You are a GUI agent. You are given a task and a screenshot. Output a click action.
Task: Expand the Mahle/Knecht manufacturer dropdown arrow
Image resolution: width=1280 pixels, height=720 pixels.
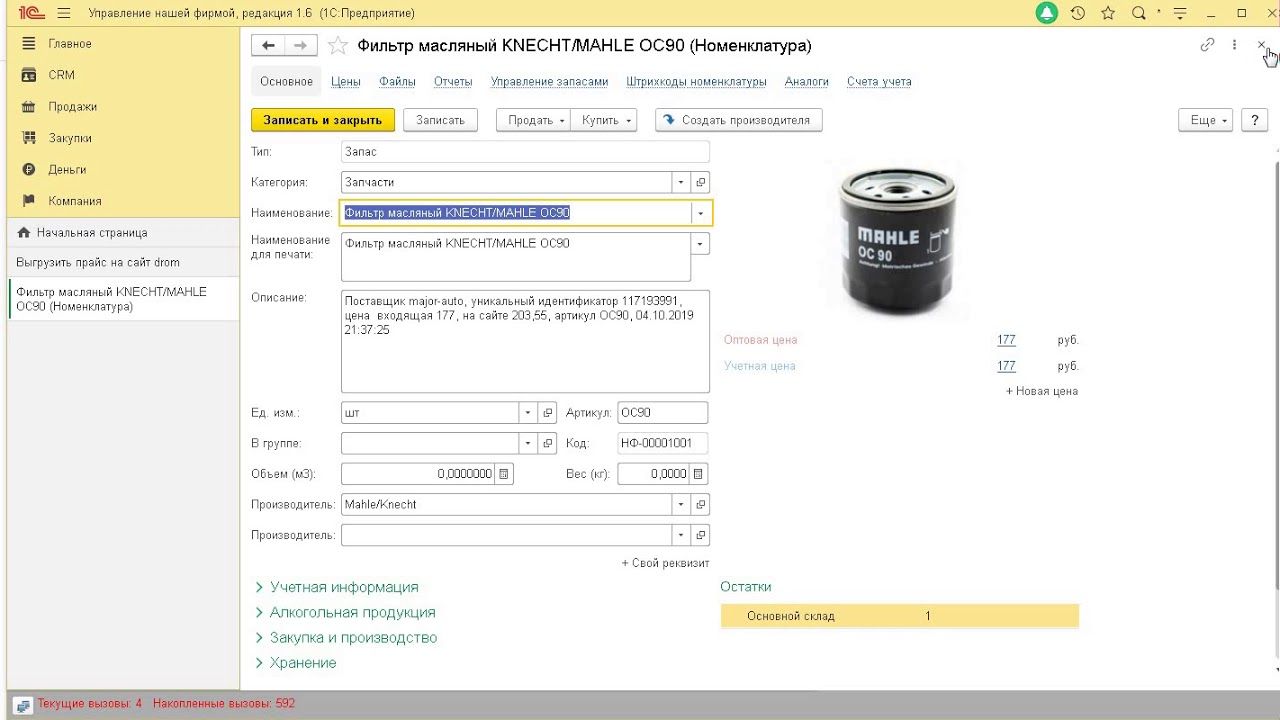pyautogui.click(x=681, y=505)
